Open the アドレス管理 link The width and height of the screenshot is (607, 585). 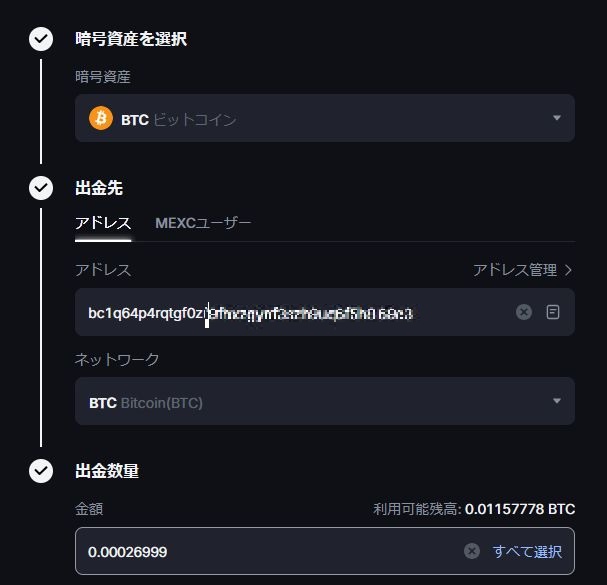(x=514, y=270)
